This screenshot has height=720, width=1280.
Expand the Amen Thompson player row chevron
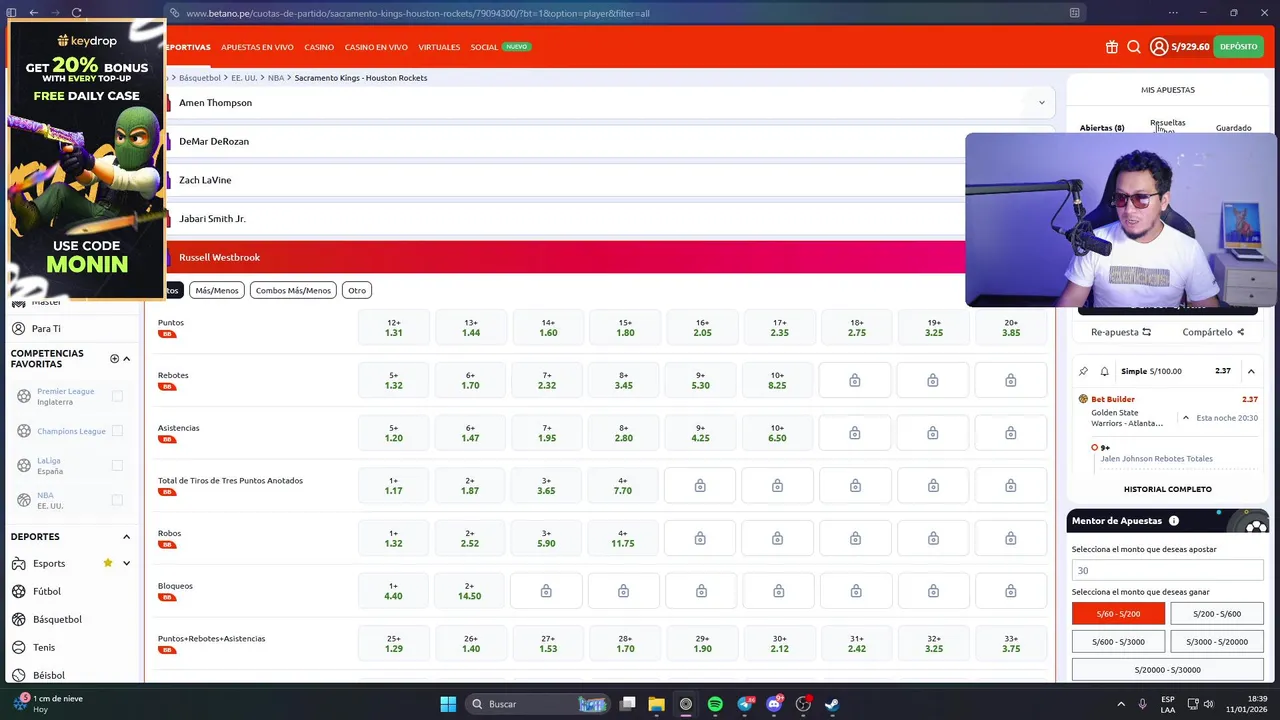(1041, 103)
